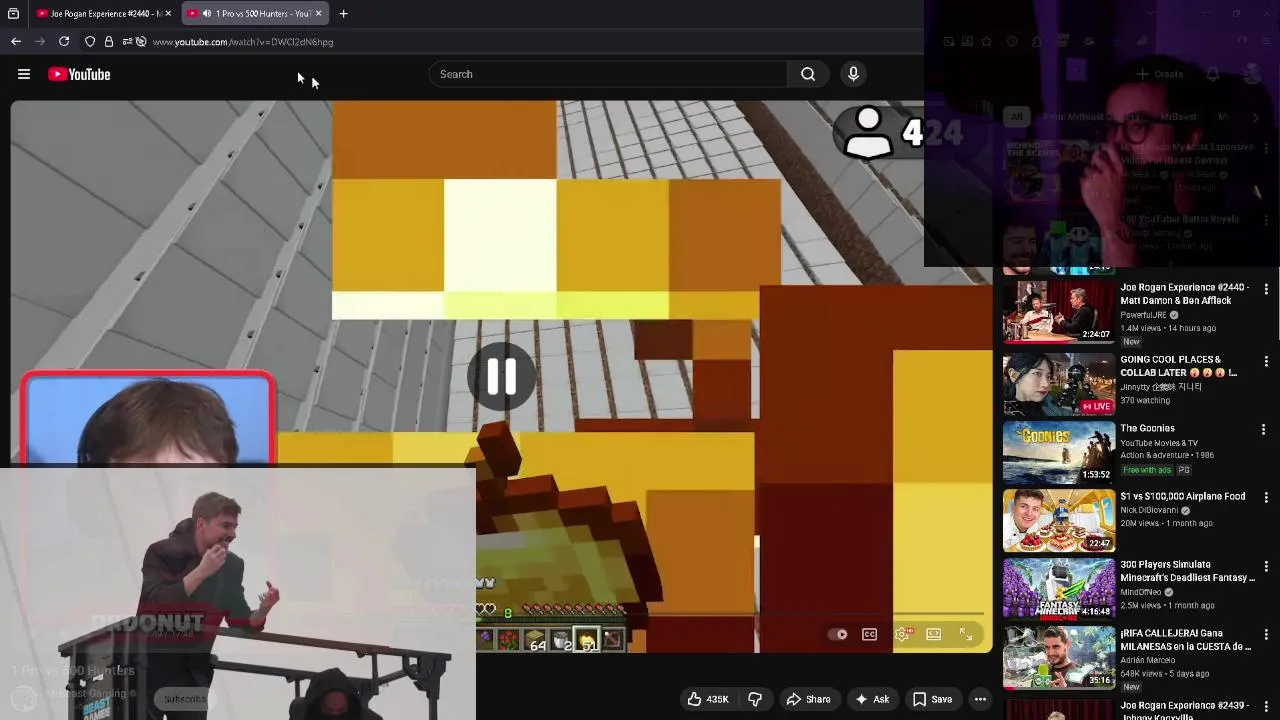Open options menu for Joe Rogan #2440
The height and width of the screenshot is (720, 1280).
point(1266,289)
